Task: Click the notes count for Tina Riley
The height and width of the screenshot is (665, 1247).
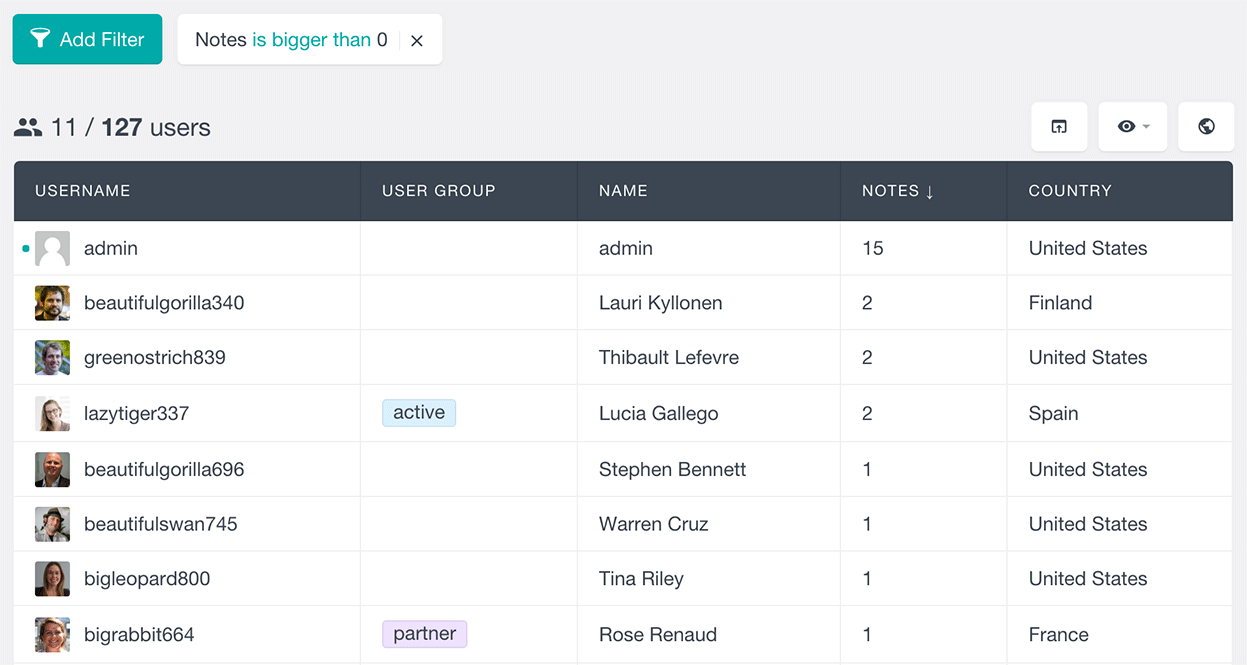Action: click(x=867, y=578)
